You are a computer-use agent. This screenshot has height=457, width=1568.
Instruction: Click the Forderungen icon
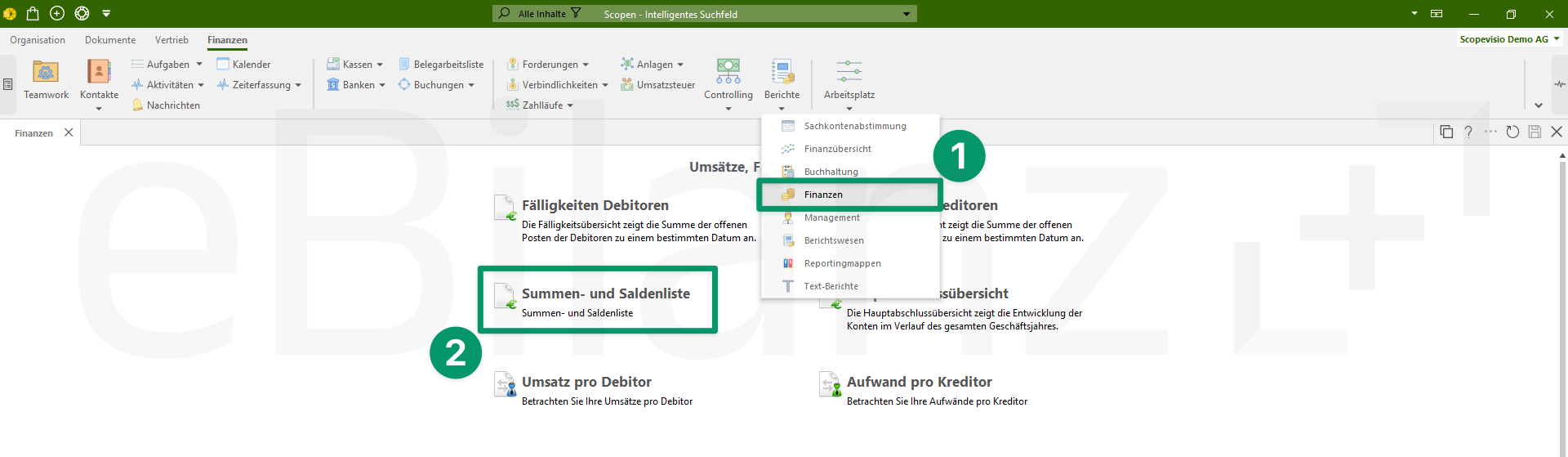pyautogui.click(x=513, y=64)
